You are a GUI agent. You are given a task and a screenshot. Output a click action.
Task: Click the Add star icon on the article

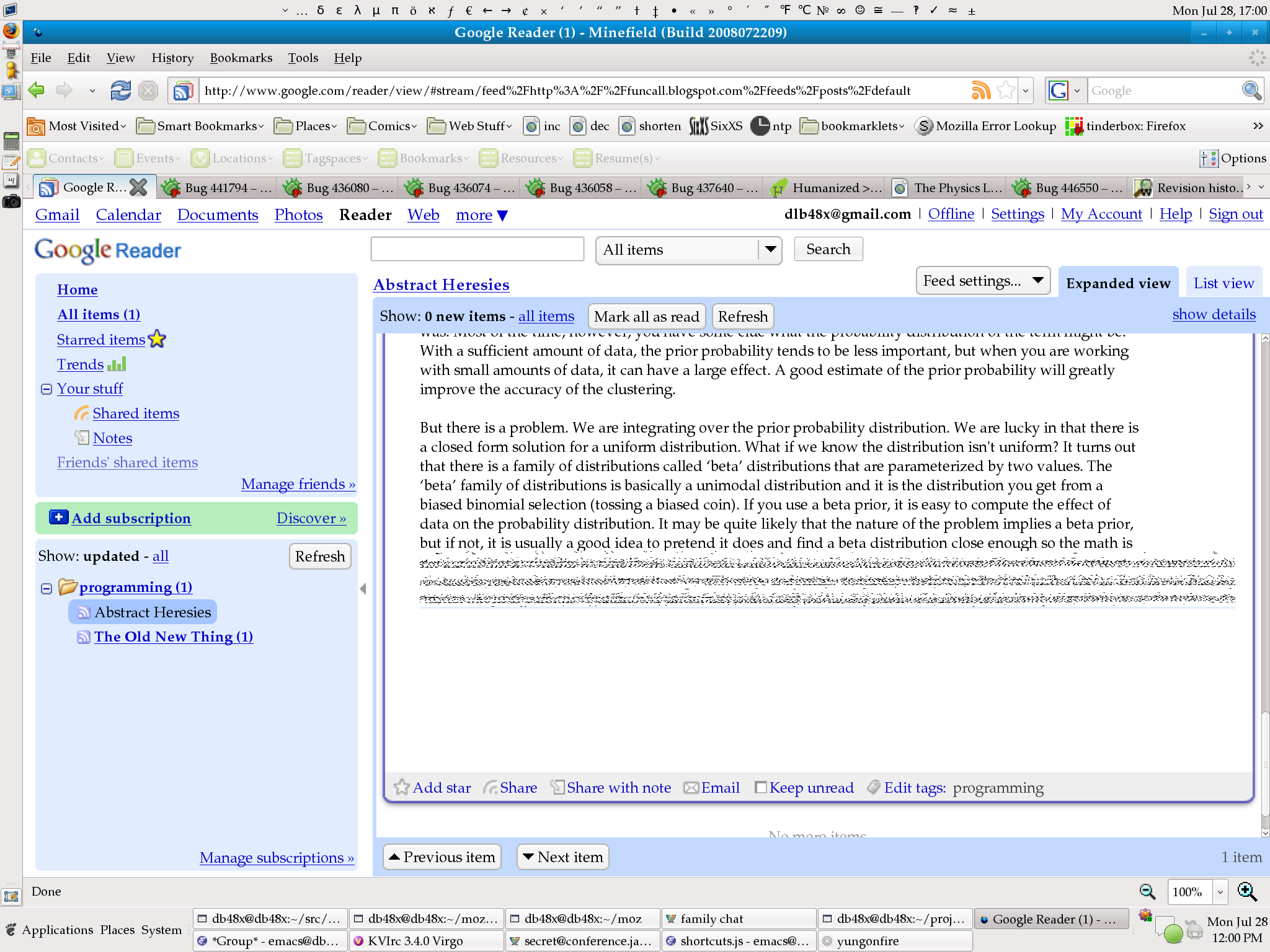402,787
